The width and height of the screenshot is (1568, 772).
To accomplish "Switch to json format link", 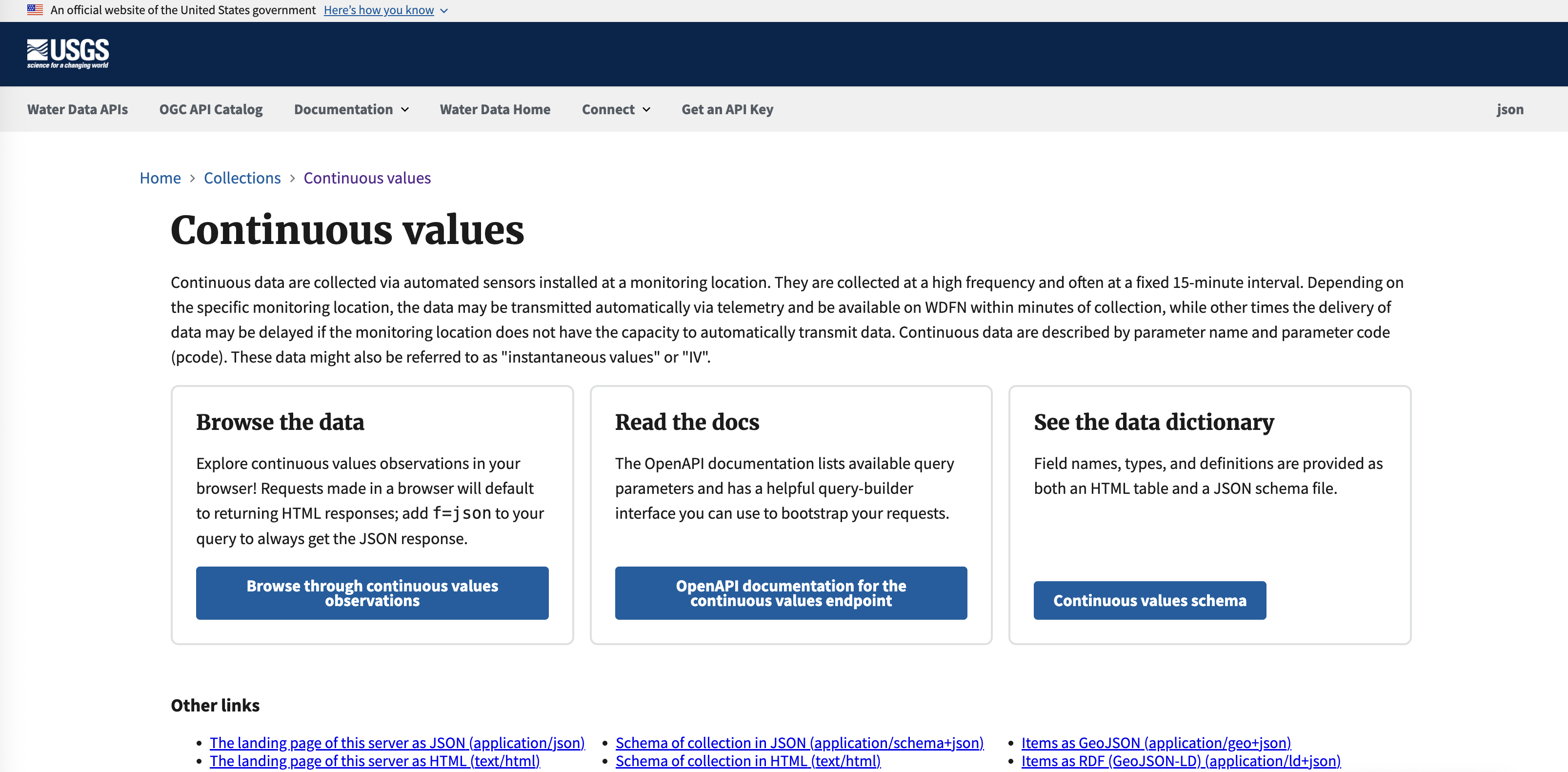I will 1509,109.
